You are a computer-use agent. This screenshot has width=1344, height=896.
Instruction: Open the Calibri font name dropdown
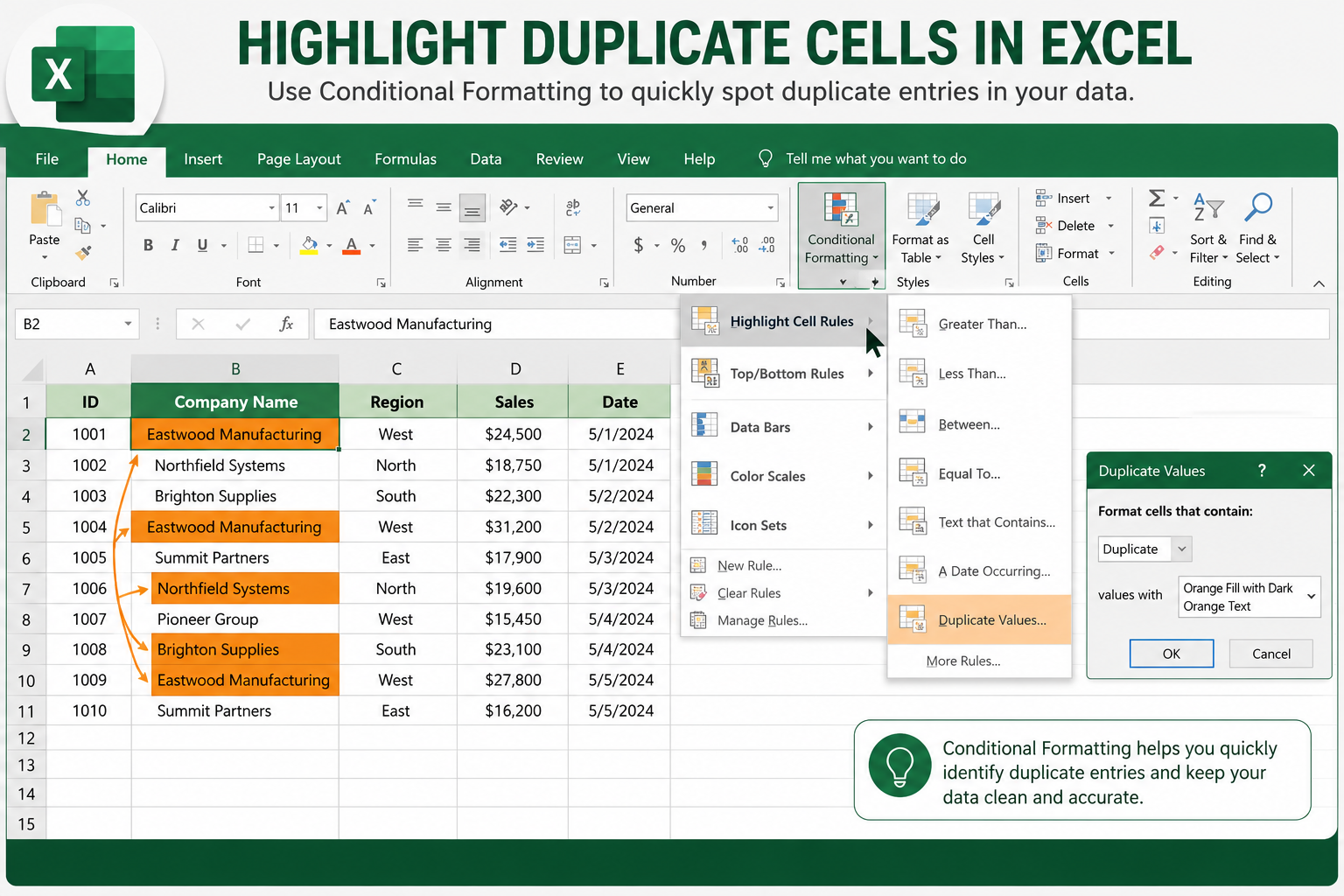click(x=271, y=207)
